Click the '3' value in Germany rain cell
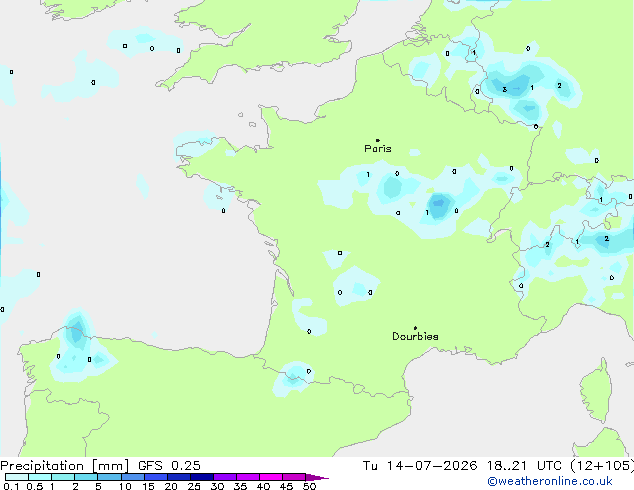Screen dimensions: 634x490 pyautogui.click(x=504, y=89)
